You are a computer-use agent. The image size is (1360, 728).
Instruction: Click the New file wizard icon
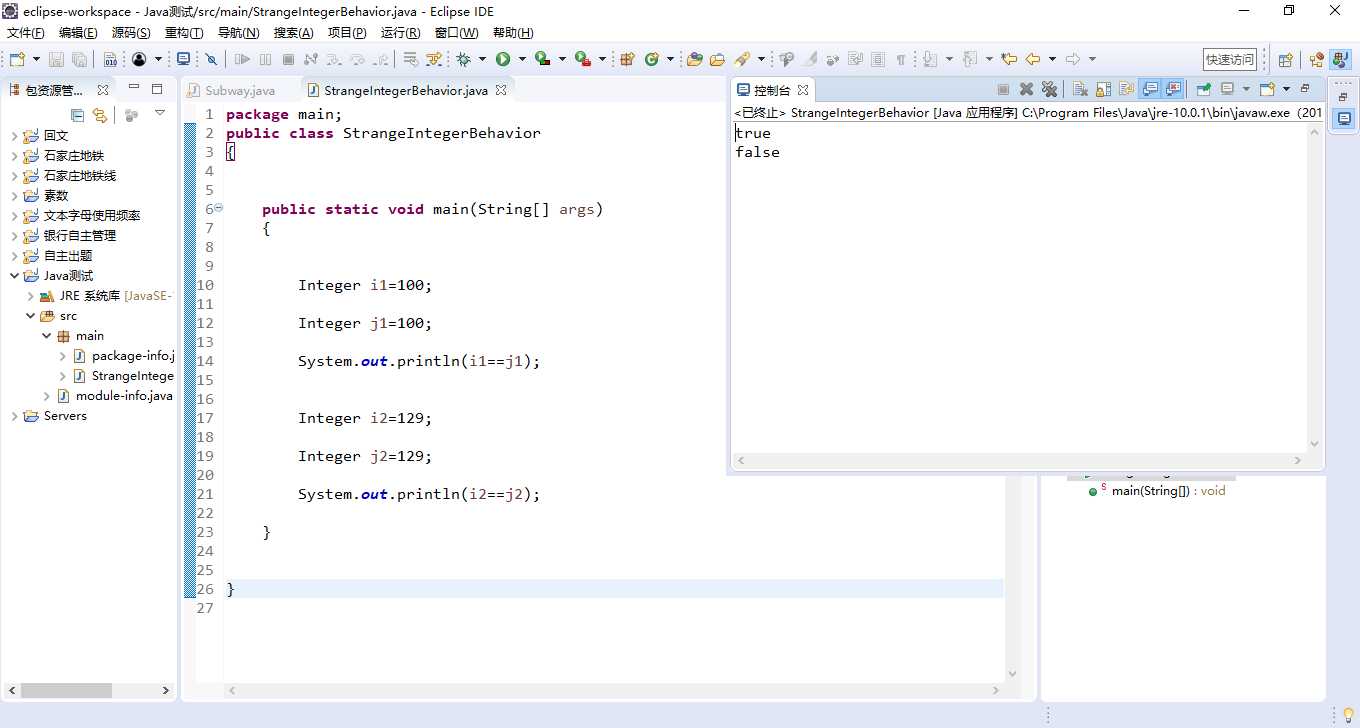point(16,59)
